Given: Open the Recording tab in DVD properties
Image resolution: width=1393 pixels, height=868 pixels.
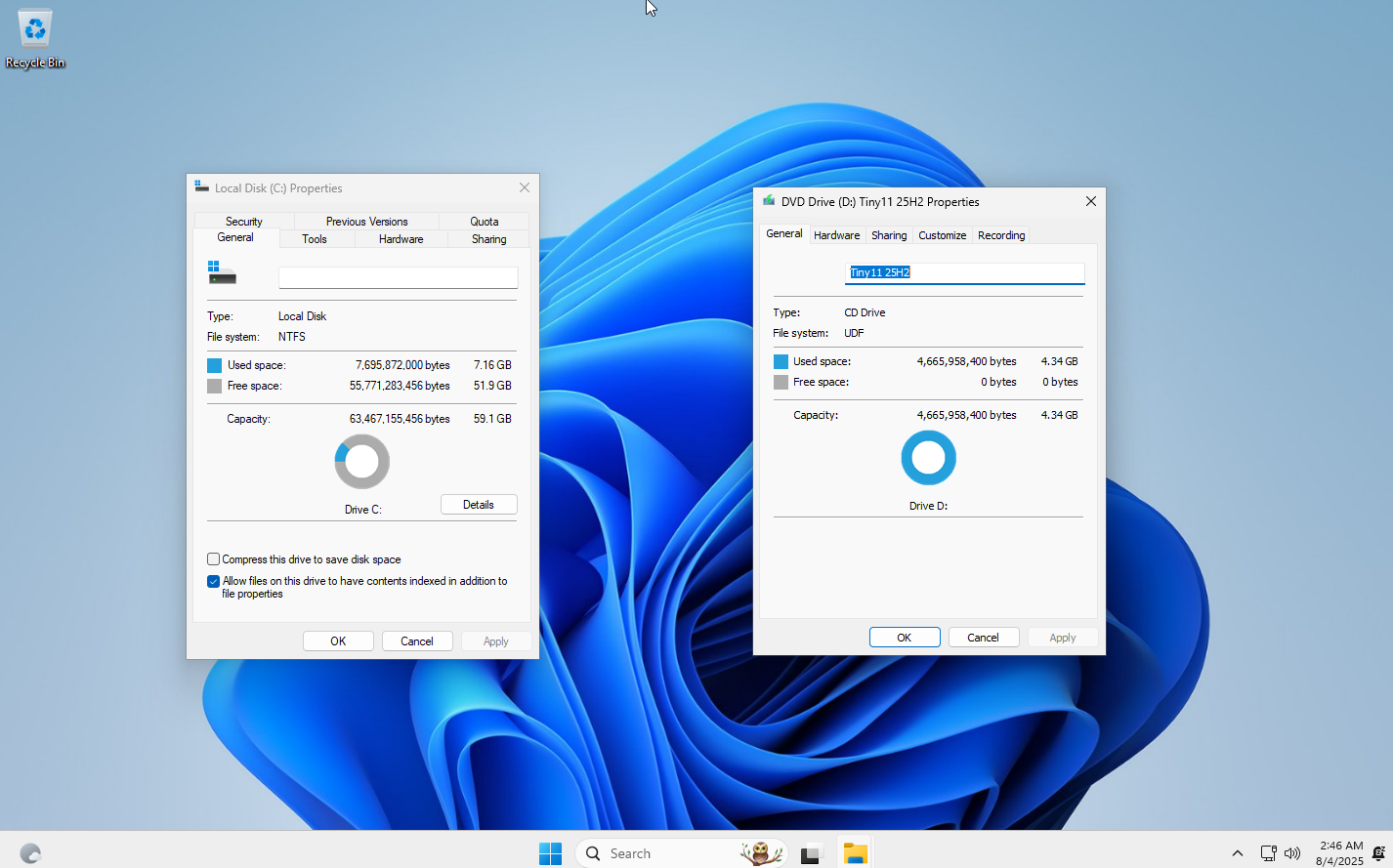Looking at the screenshot, I should [x=1000, y=234].
